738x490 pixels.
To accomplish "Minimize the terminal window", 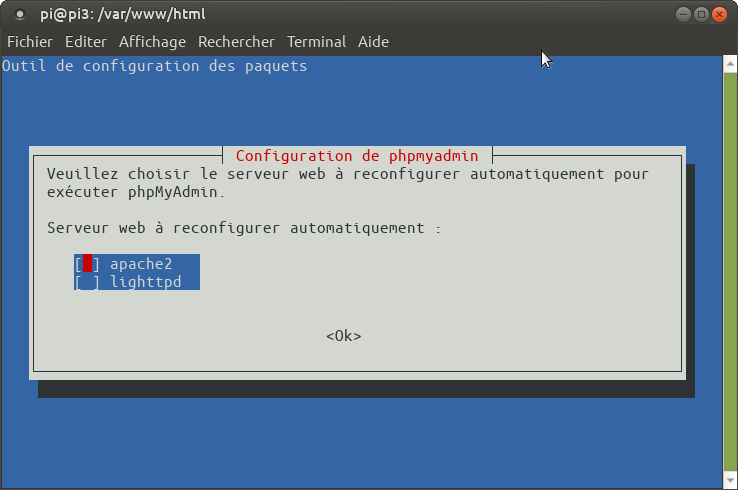I will pyautogui.click(x=682, y=14).
